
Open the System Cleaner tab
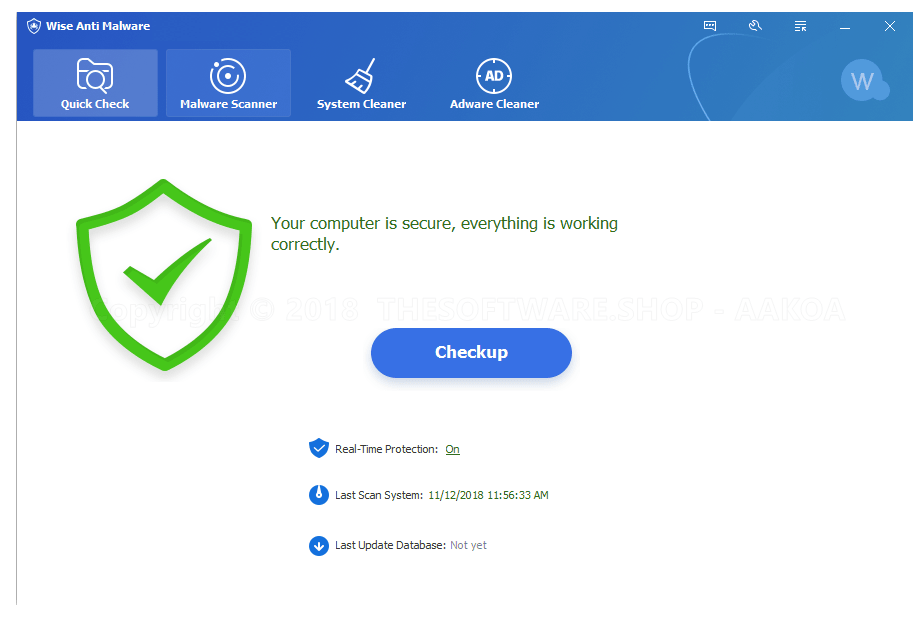pos(361,83)
